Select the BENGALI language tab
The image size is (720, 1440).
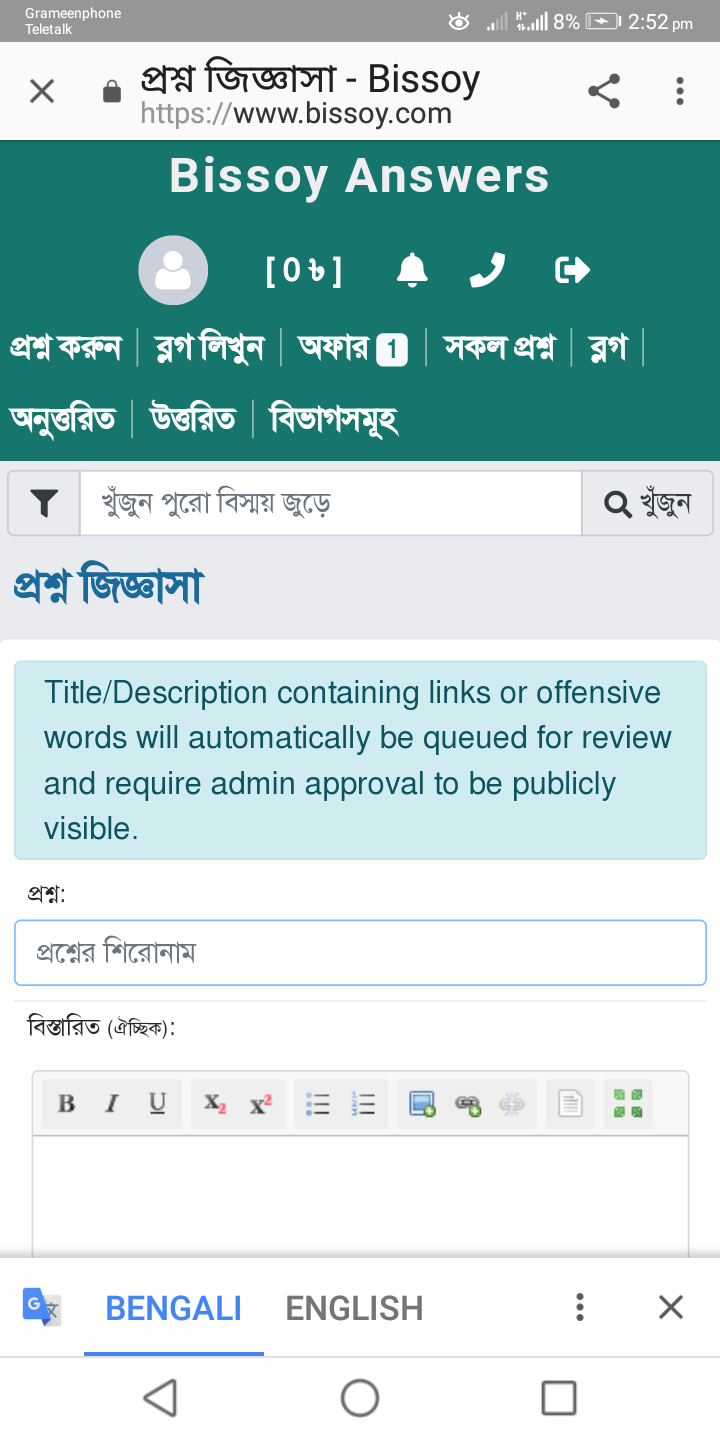pyautogui.click(x=174, y=1308)
